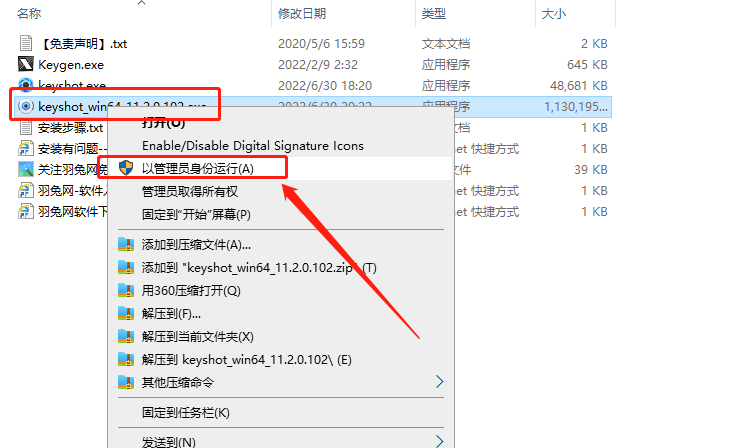This screenshot has width=738, height=448.
Task: Select the keyshot_win64 installer icon
Action: pos(26,106)
